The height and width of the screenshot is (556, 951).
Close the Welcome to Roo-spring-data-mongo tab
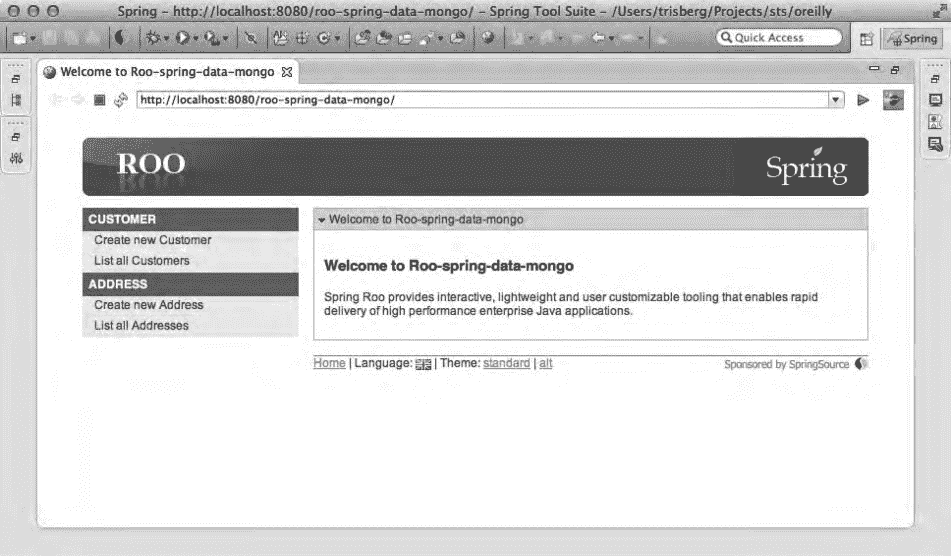click(x=287, y=73)
